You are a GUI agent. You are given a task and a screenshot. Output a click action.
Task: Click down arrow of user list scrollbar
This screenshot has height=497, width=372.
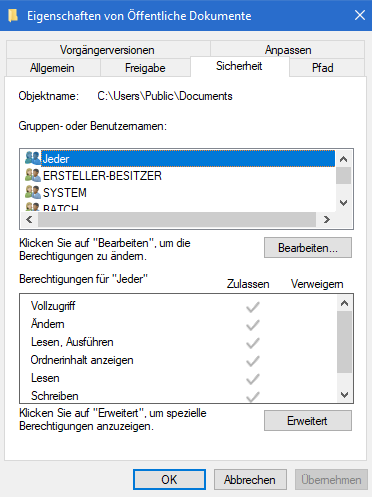pyautogui.click(x=344, y=203)
